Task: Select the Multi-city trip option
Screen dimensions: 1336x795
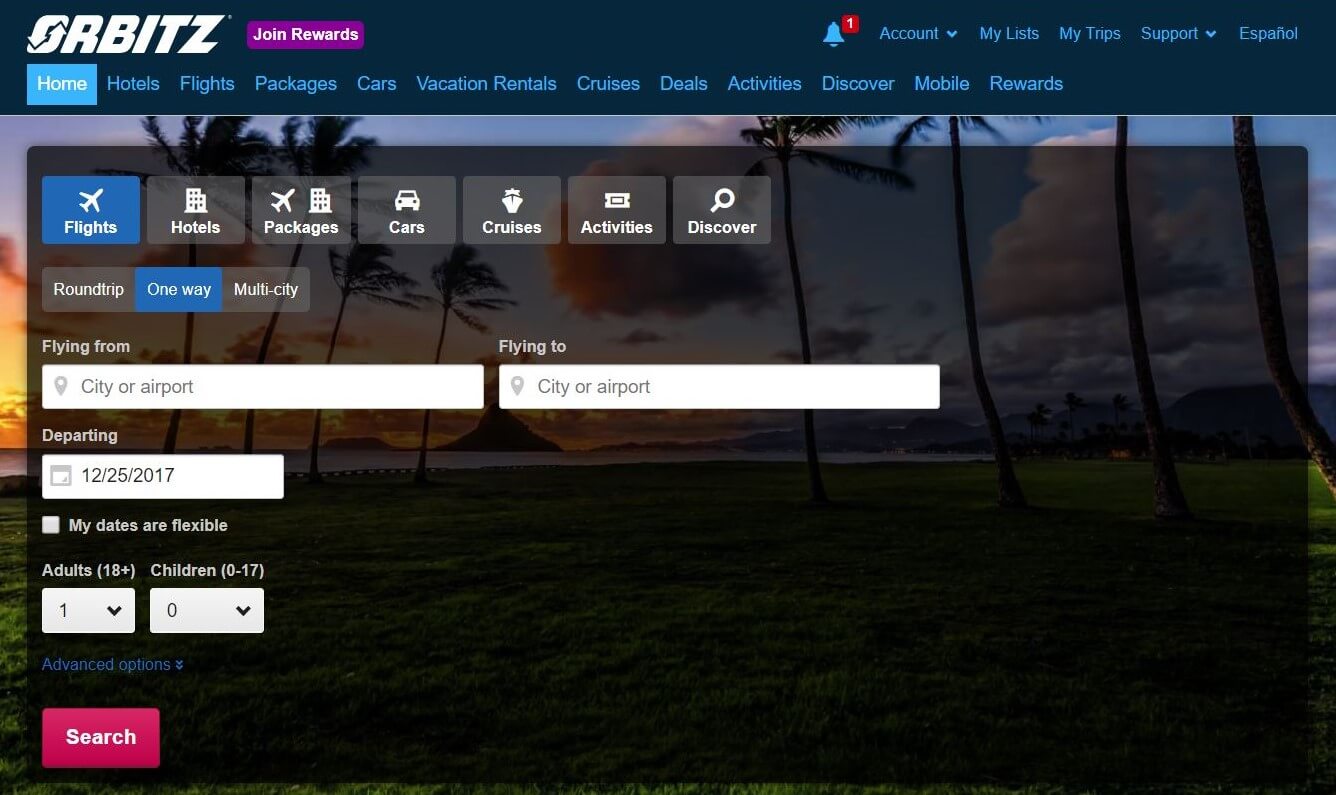Action: click(265, 289)
